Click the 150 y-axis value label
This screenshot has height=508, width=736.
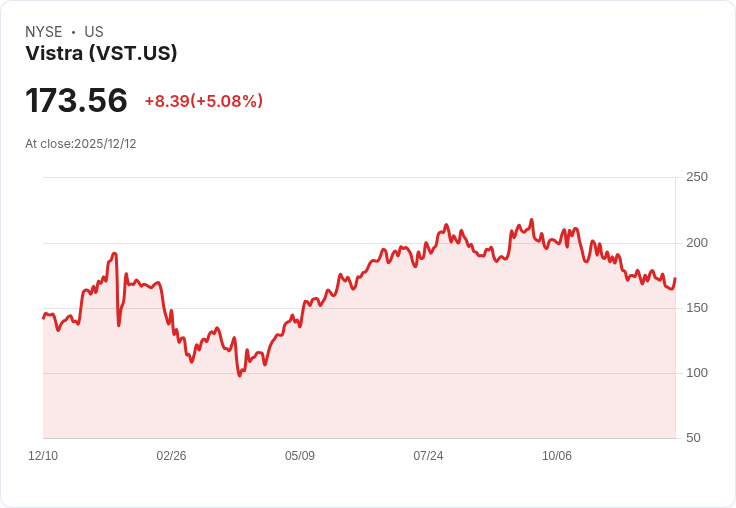pos(696,308)
